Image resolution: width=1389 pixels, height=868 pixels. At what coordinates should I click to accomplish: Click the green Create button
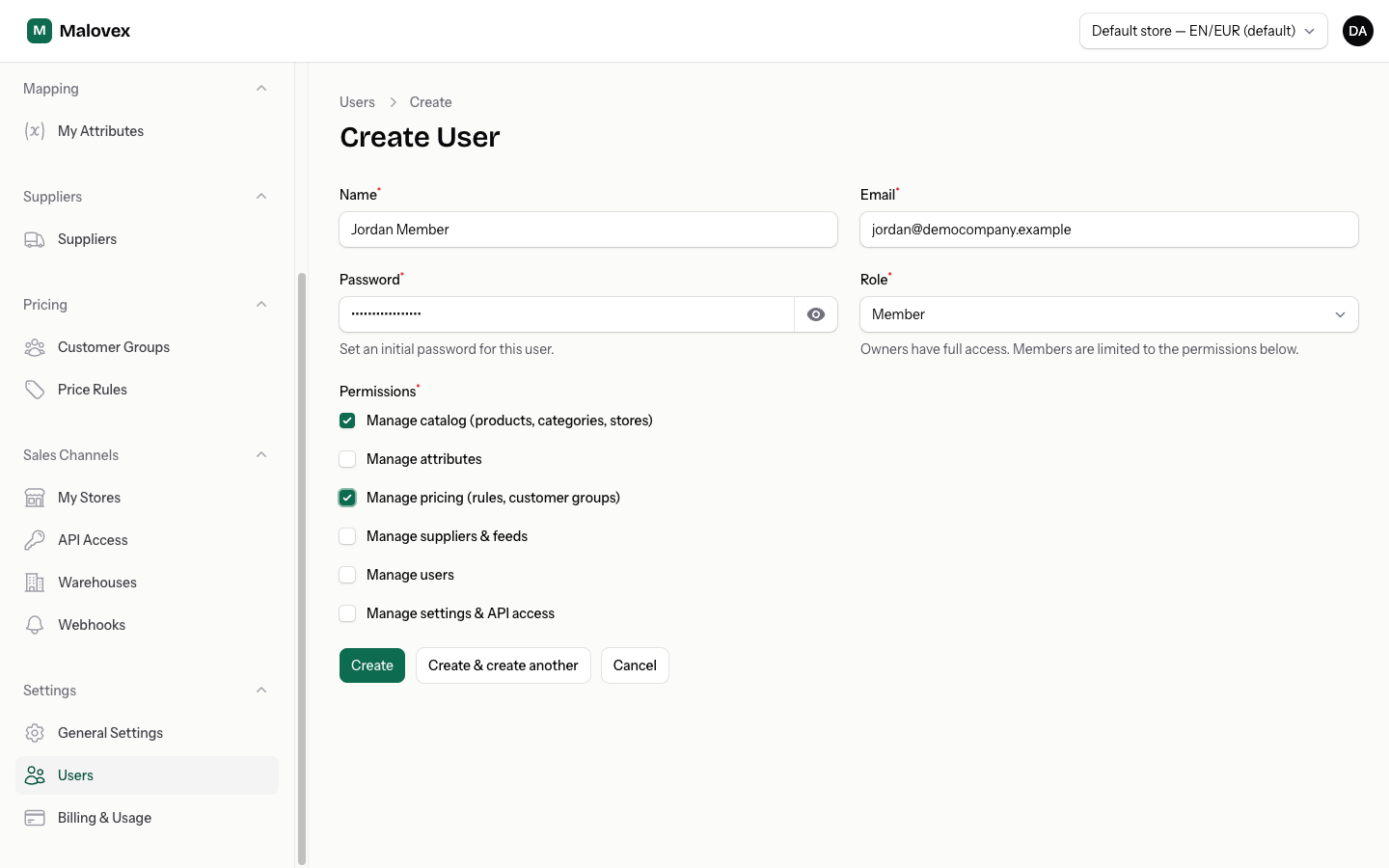click(x=372, y=665)
